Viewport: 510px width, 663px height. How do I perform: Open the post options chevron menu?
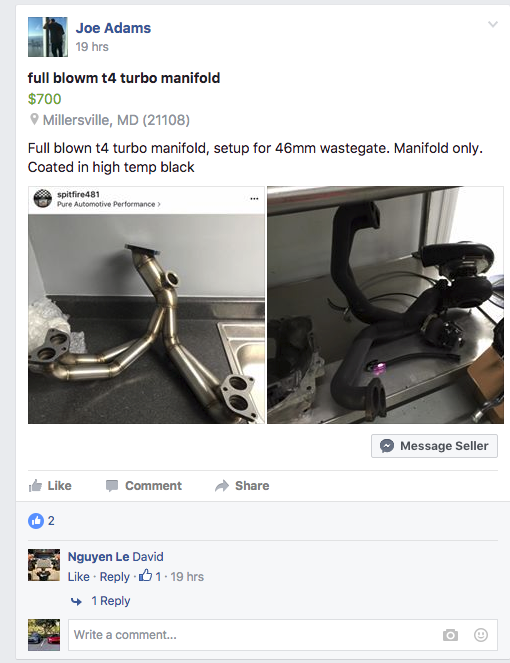click(493, 24)
